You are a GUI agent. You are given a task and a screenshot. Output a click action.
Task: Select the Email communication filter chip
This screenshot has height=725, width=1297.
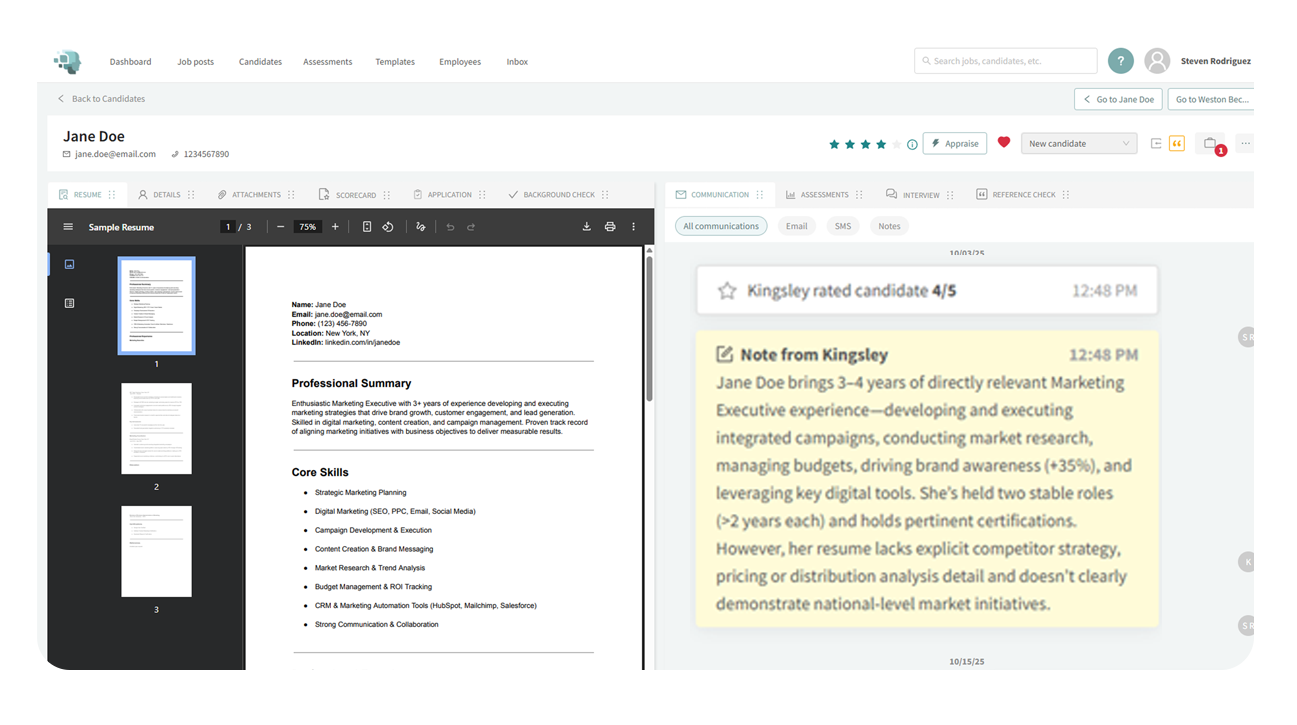(796, 226)
